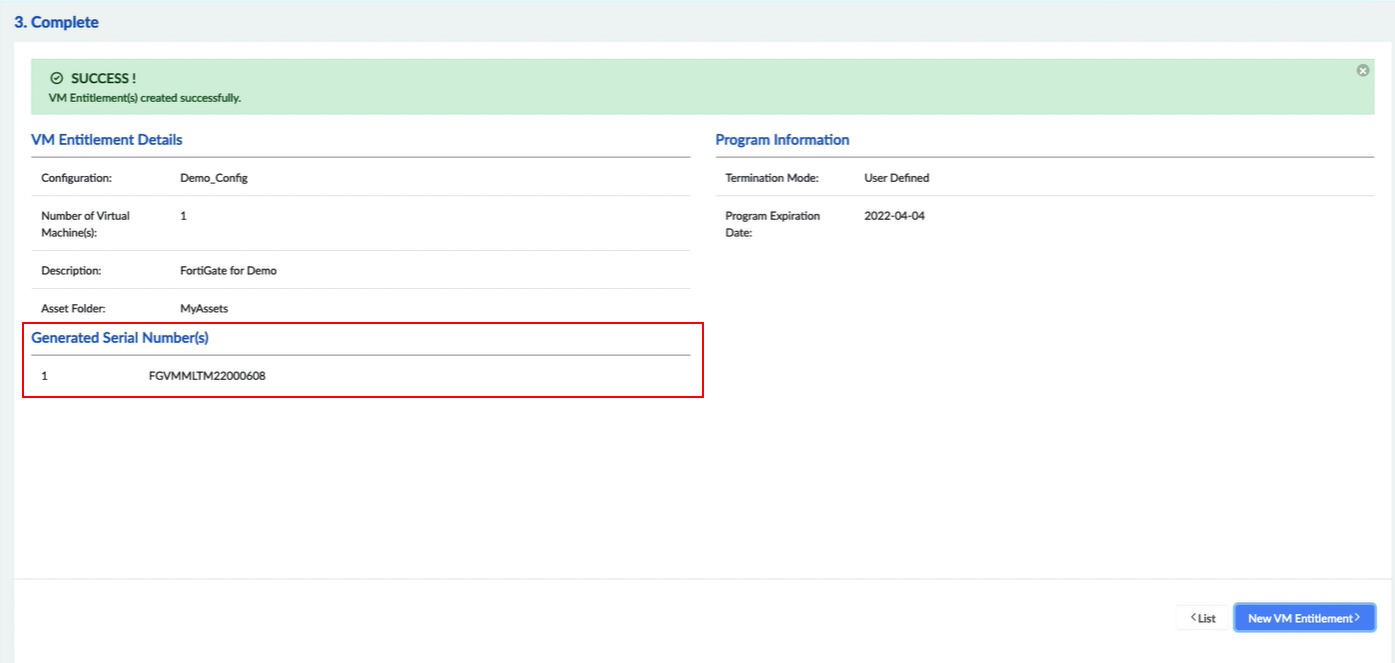
Task: Click the Program Information heading
Action: click(782, 139)
